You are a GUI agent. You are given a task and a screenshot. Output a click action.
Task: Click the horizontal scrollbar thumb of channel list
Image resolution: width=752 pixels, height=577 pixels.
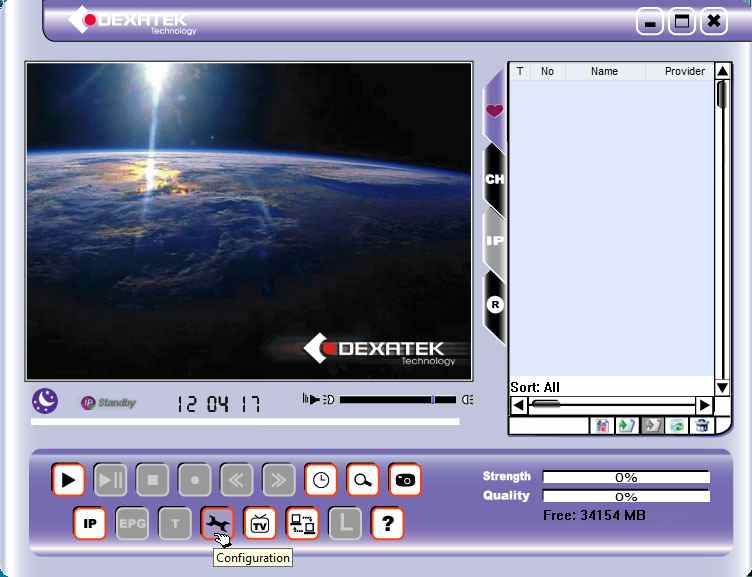pyautogui.click(x=546, y=404)
